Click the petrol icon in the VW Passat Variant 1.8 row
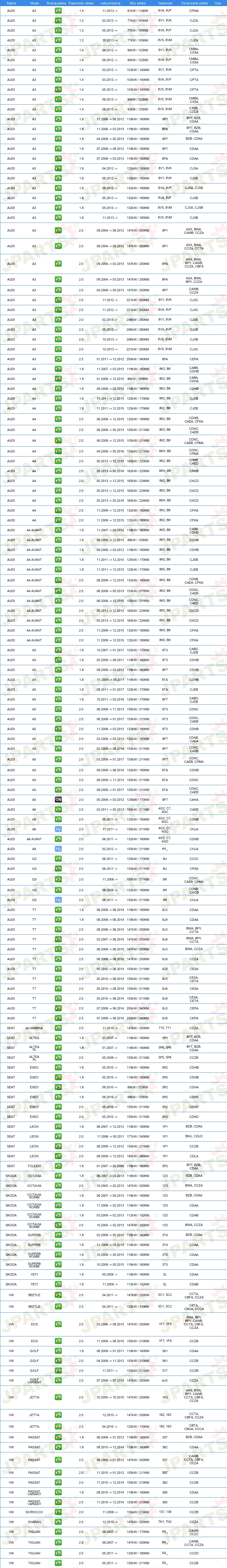 59,1493
